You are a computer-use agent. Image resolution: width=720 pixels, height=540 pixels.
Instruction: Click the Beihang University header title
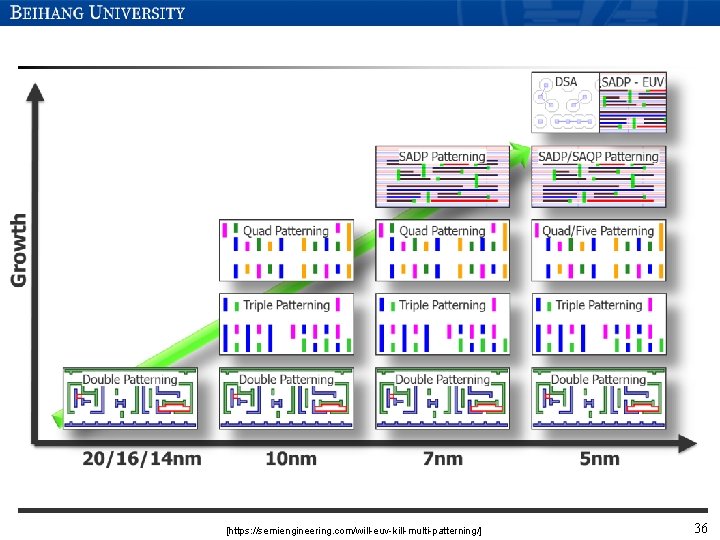(x=97, y=12)
